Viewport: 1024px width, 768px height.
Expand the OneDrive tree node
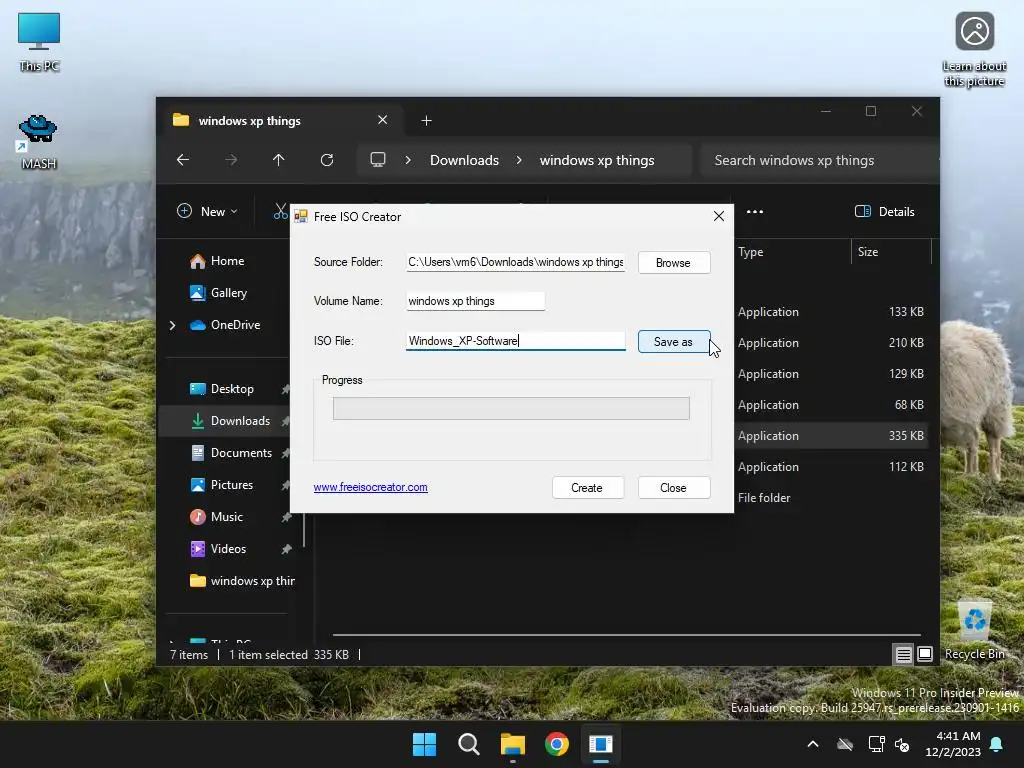coord(172,325)
